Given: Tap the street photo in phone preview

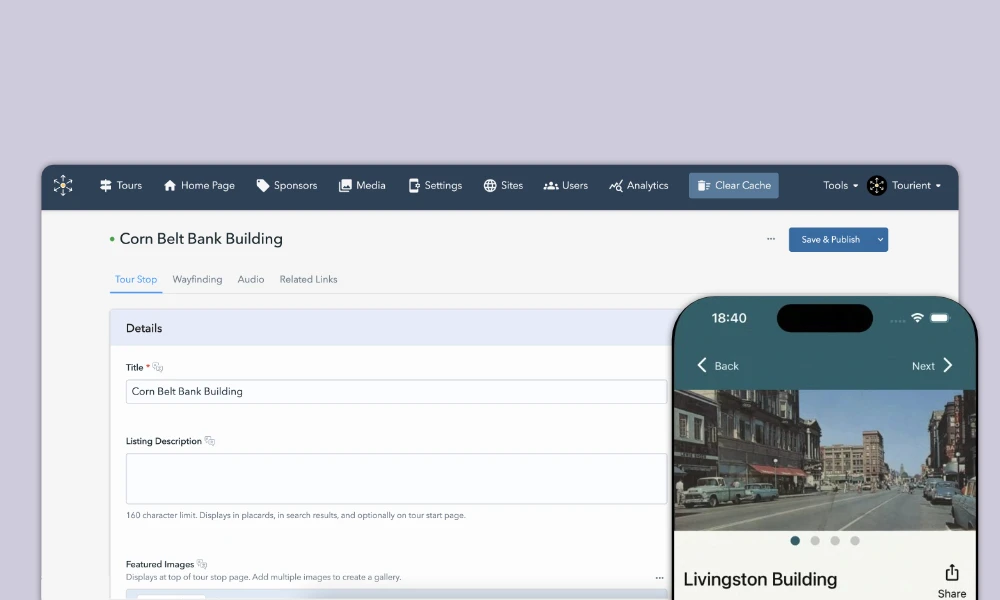Looking at the screenshot, I should point(825,460).
